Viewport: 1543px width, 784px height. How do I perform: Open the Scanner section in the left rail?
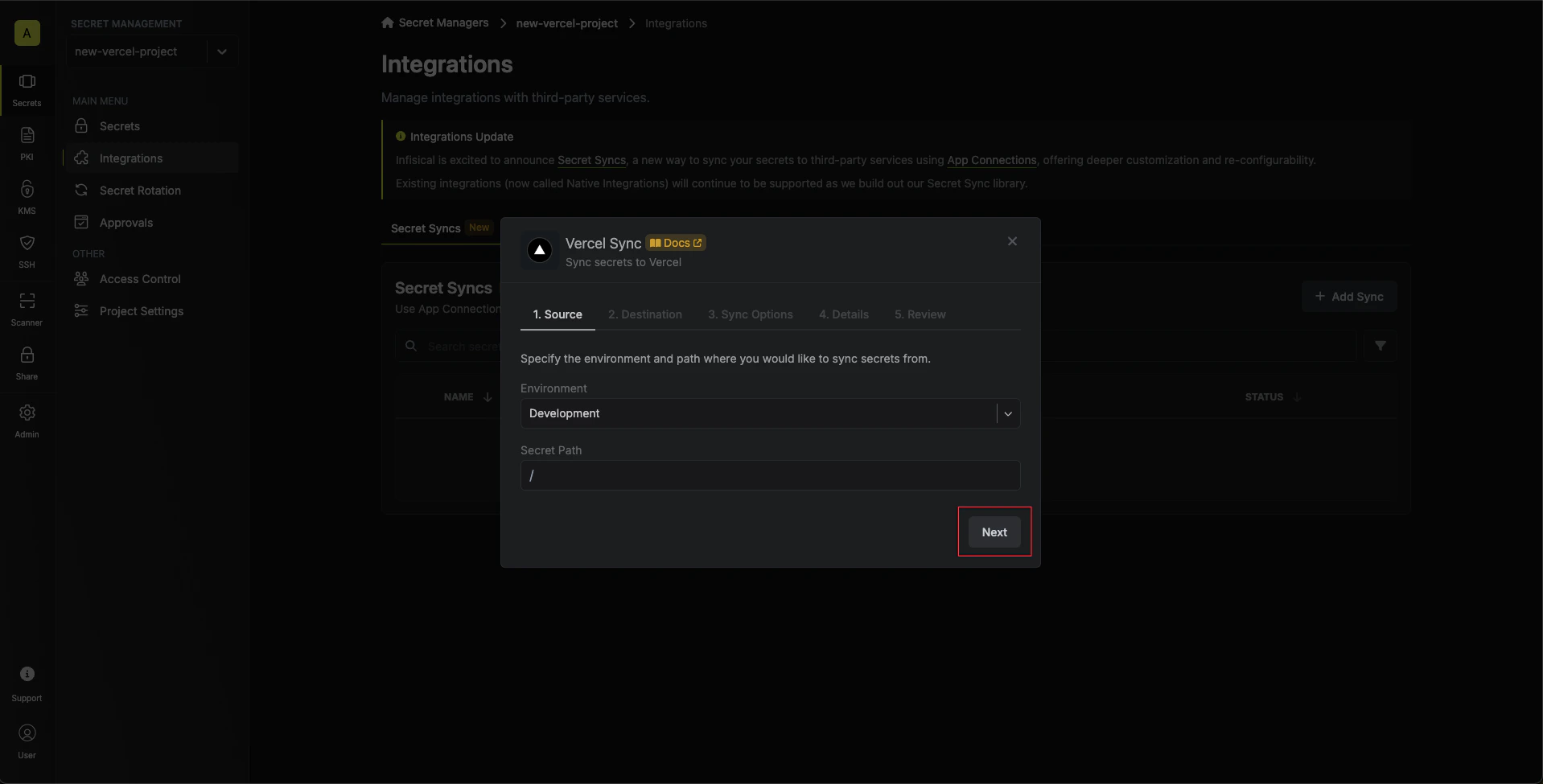[x=27, y=309]
